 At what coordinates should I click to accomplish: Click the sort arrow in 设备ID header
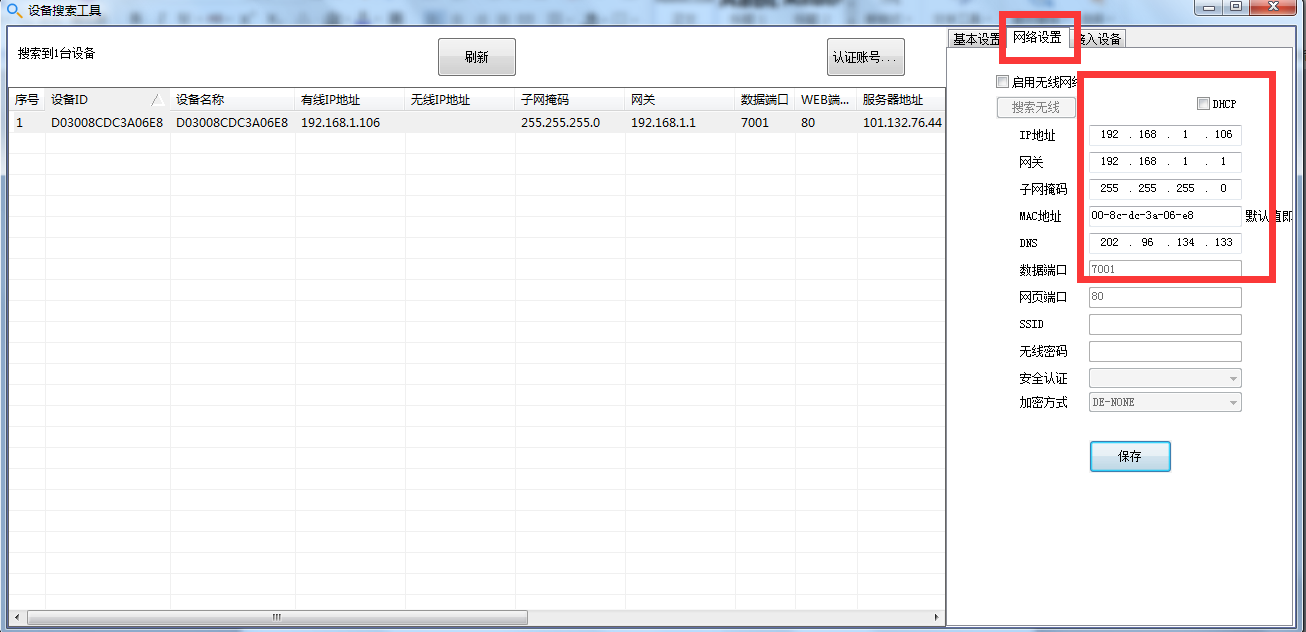click(x=158, y=100)
